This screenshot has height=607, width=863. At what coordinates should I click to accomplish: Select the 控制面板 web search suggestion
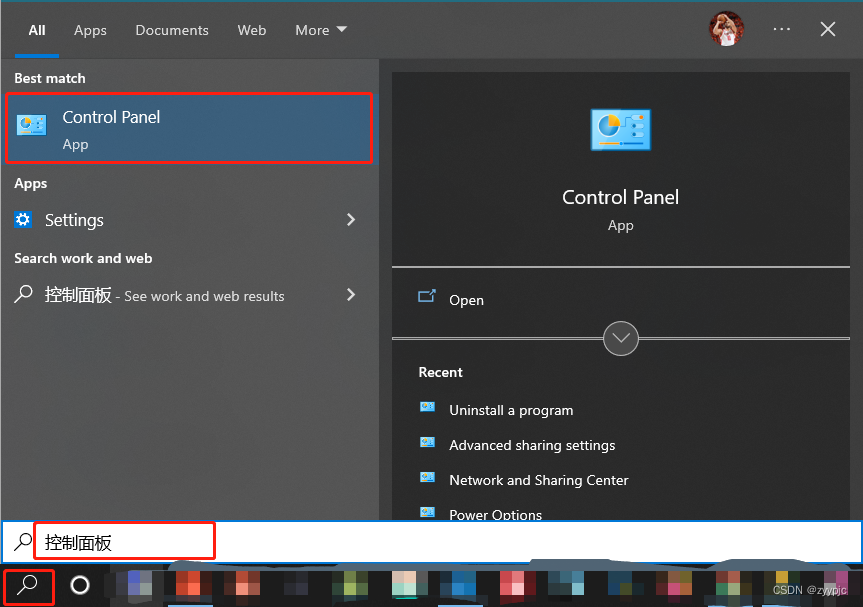tap(189, 295)
